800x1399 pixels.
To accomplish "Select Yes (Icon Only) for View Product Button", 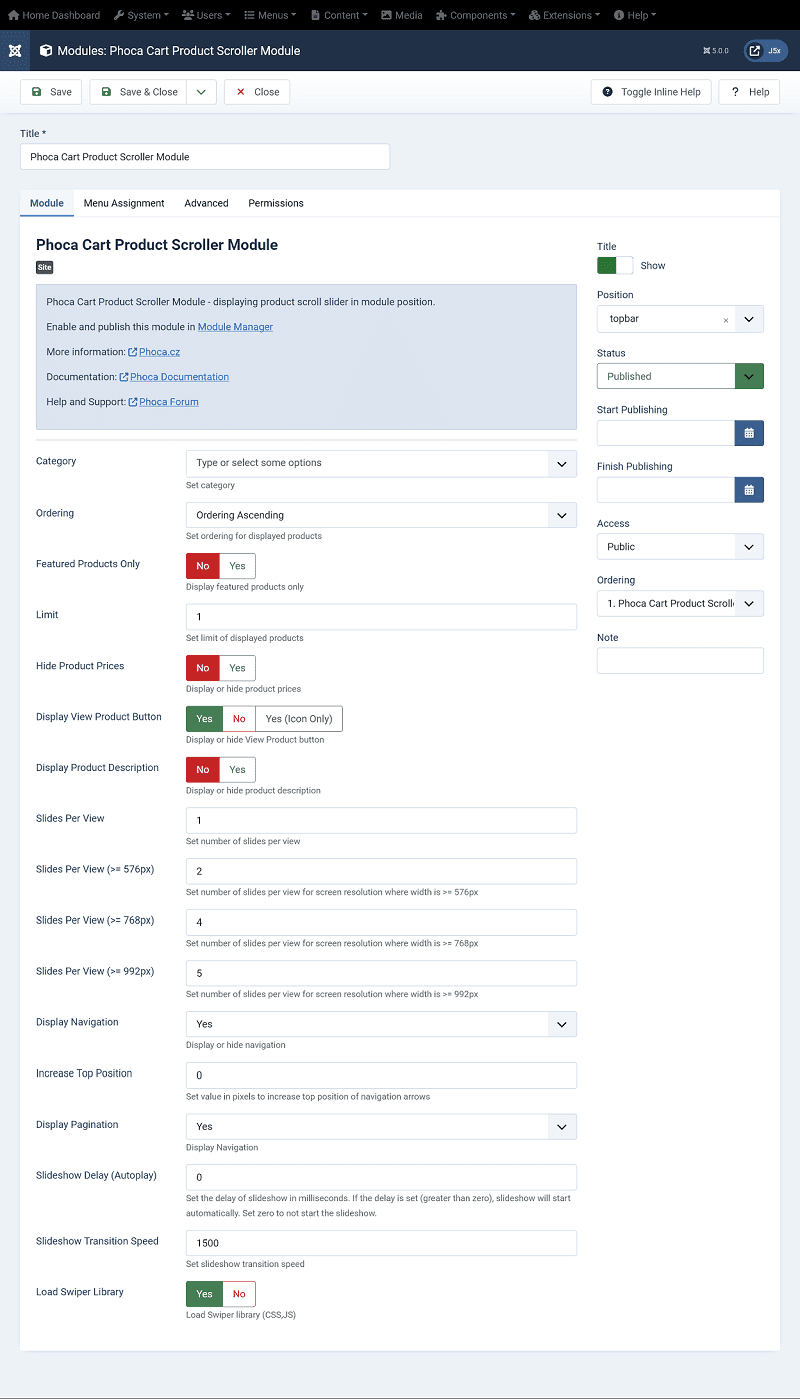I will click(299, 719).
